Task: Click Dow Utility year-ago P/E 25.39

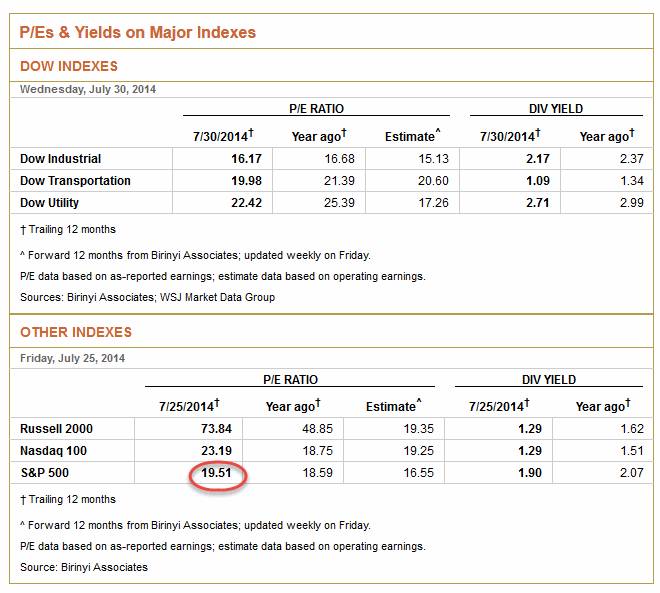Action: 339,202
